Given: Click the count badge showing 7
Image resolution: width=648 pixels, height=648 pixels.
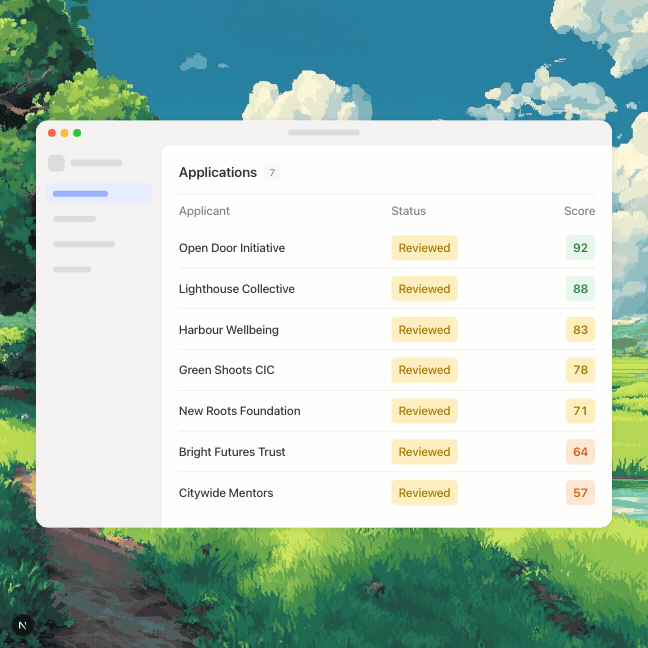Looking at the screenshot, I should [272, 172].
